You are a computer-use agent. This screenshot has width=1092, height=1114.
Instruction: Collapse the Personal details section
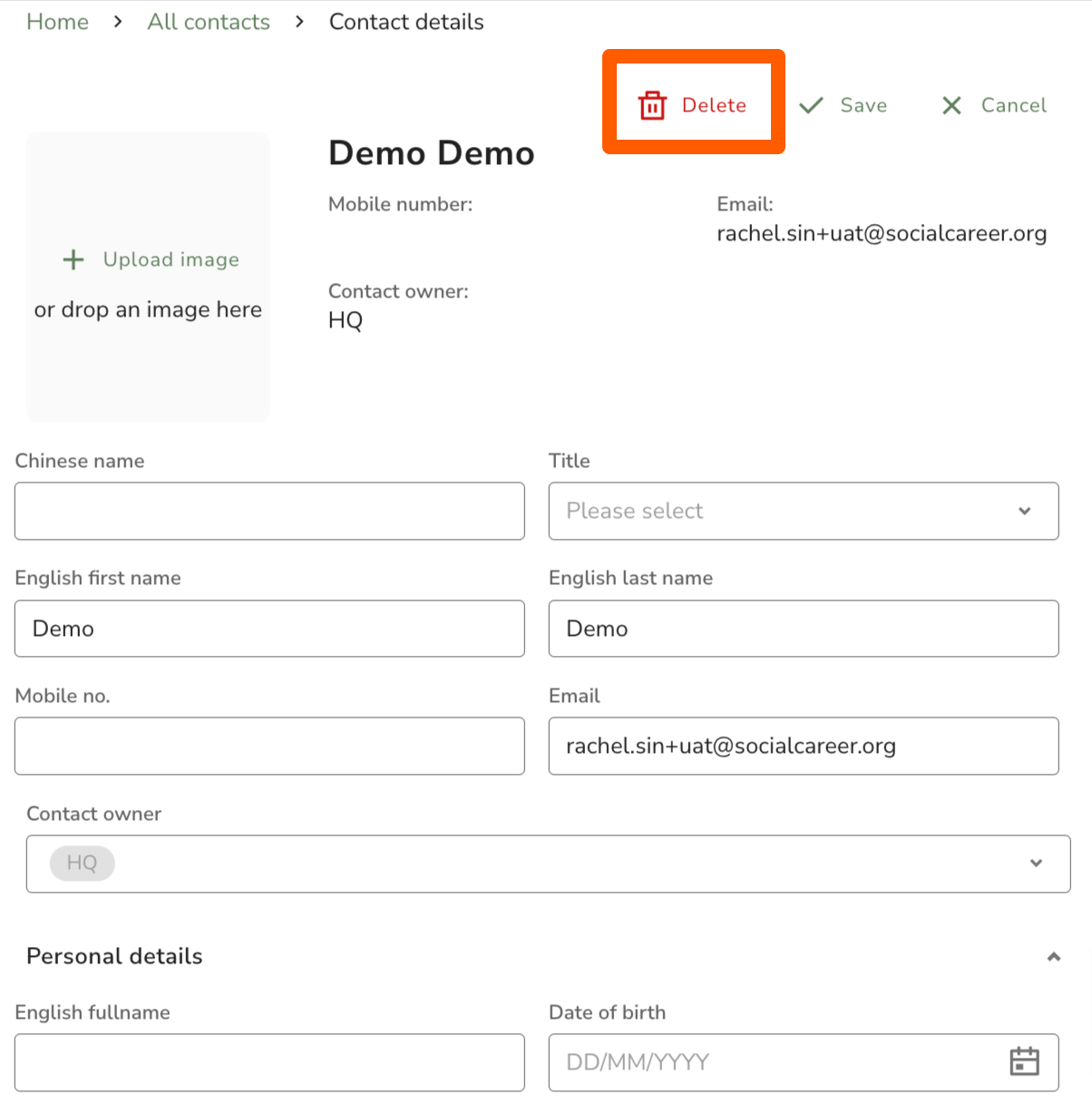pos(1053,957)
